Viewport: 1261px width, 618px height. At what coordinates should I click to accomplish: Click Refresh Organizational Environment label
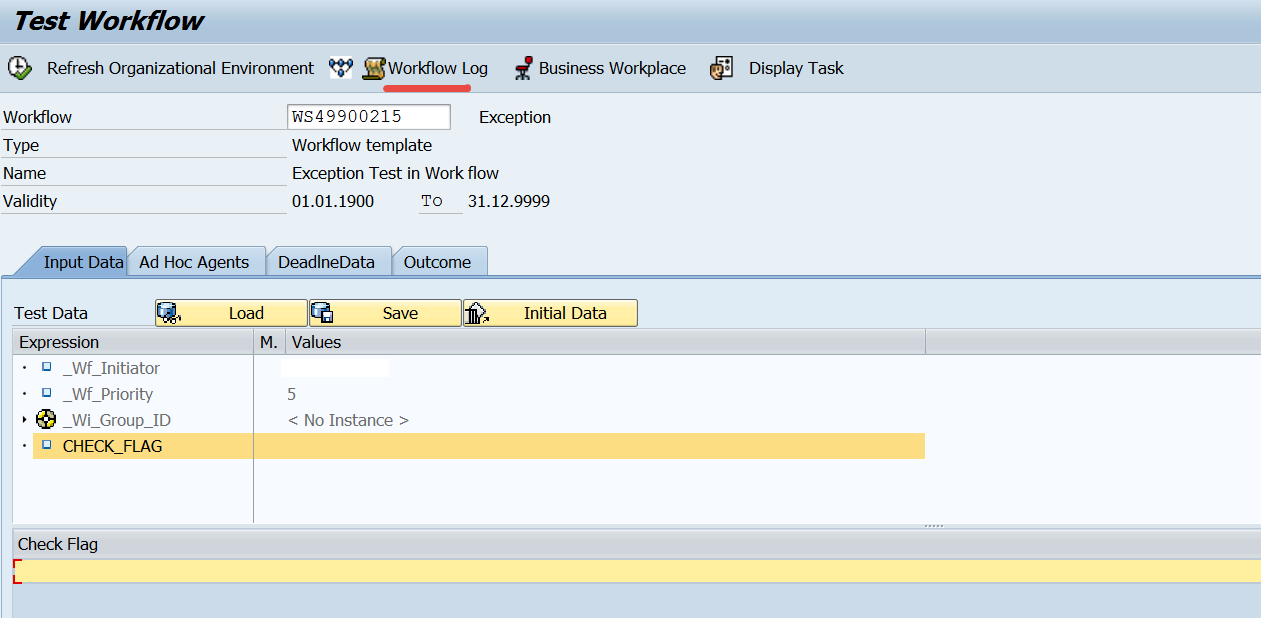(180, 68)
